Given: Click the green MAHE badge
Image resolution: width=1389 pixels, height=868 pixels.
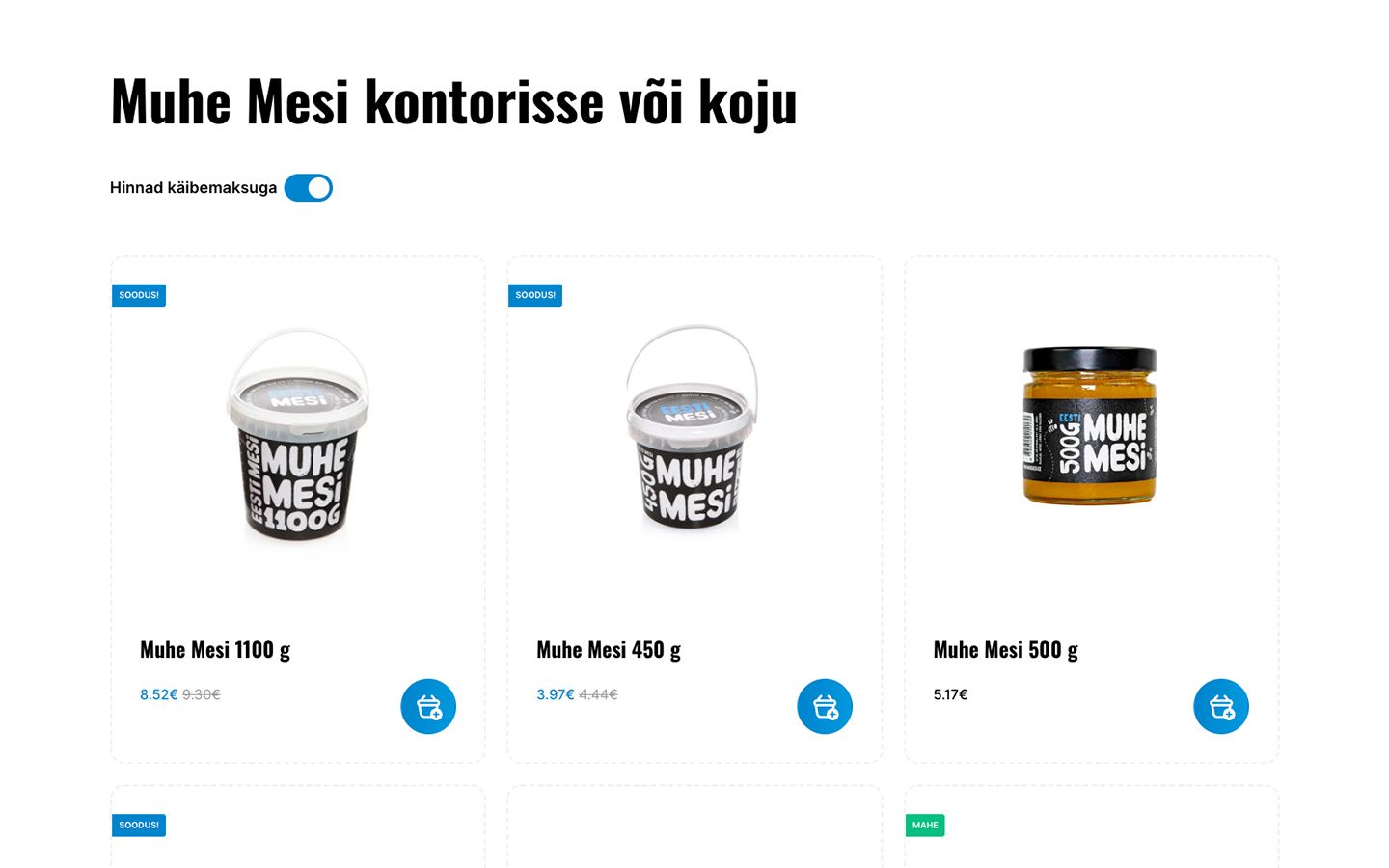Looking at the screenshot, I should pyautogui.click(x=925, y=826).
